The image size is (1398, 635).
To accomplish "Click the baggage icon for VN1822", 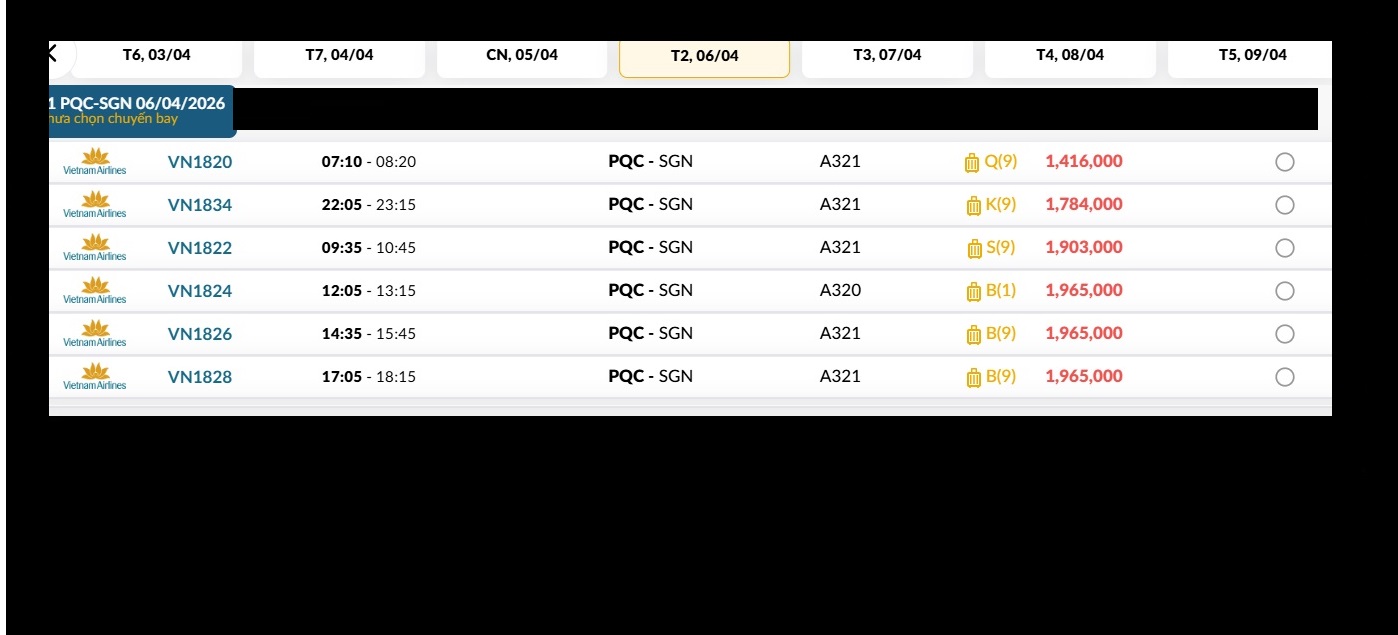I will point(973,249).
